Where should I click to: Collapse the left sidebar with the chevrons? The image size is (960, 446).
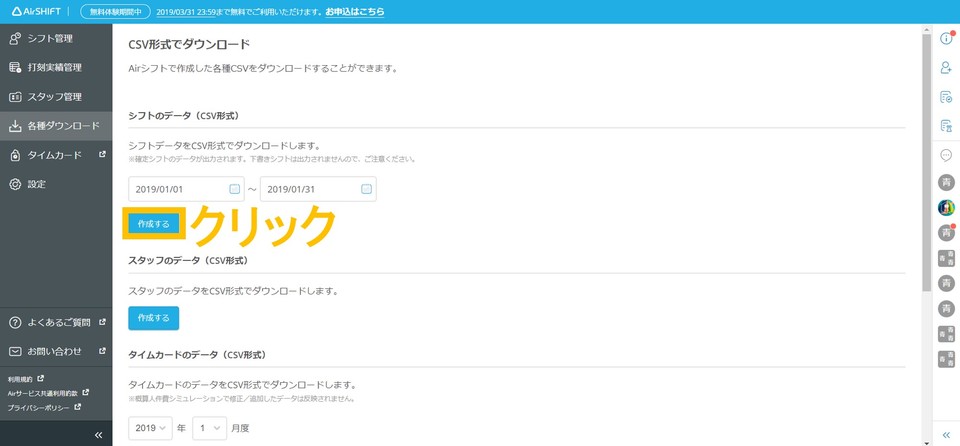98,435
